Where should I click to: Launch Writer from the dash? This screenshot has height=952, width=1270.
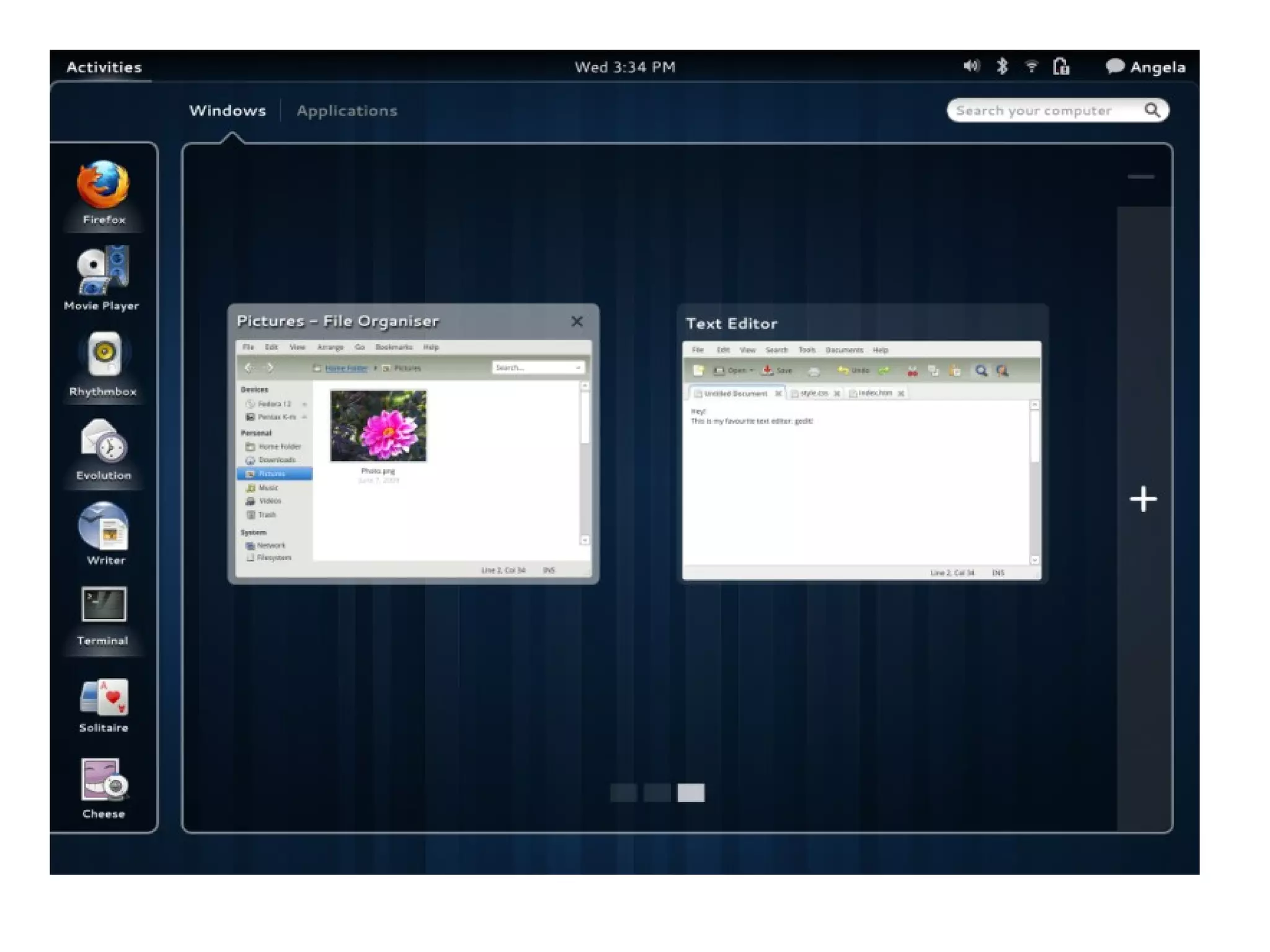click(104, 527)
